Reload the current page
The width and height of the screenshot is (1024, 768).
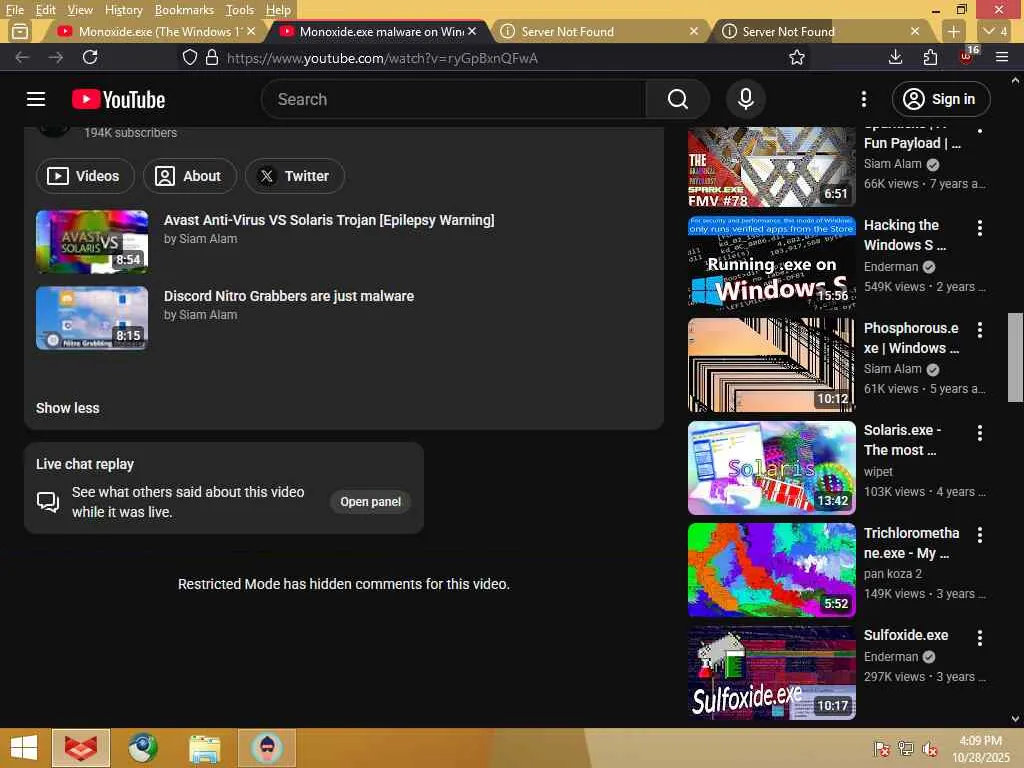coord(90,57)
